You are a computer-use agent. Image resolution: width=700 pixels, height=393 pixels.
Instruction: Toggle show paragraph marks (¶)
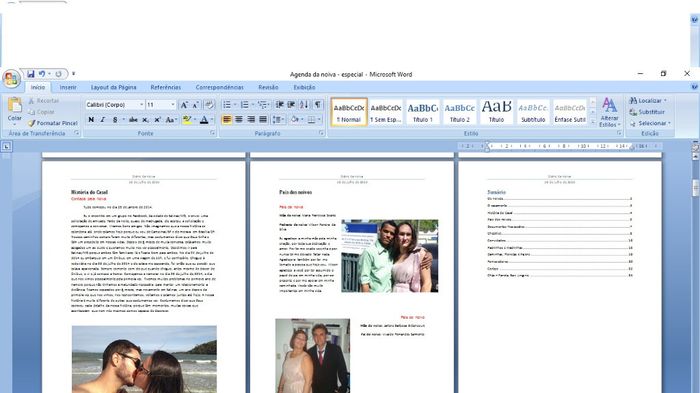[x=317, y=105]
